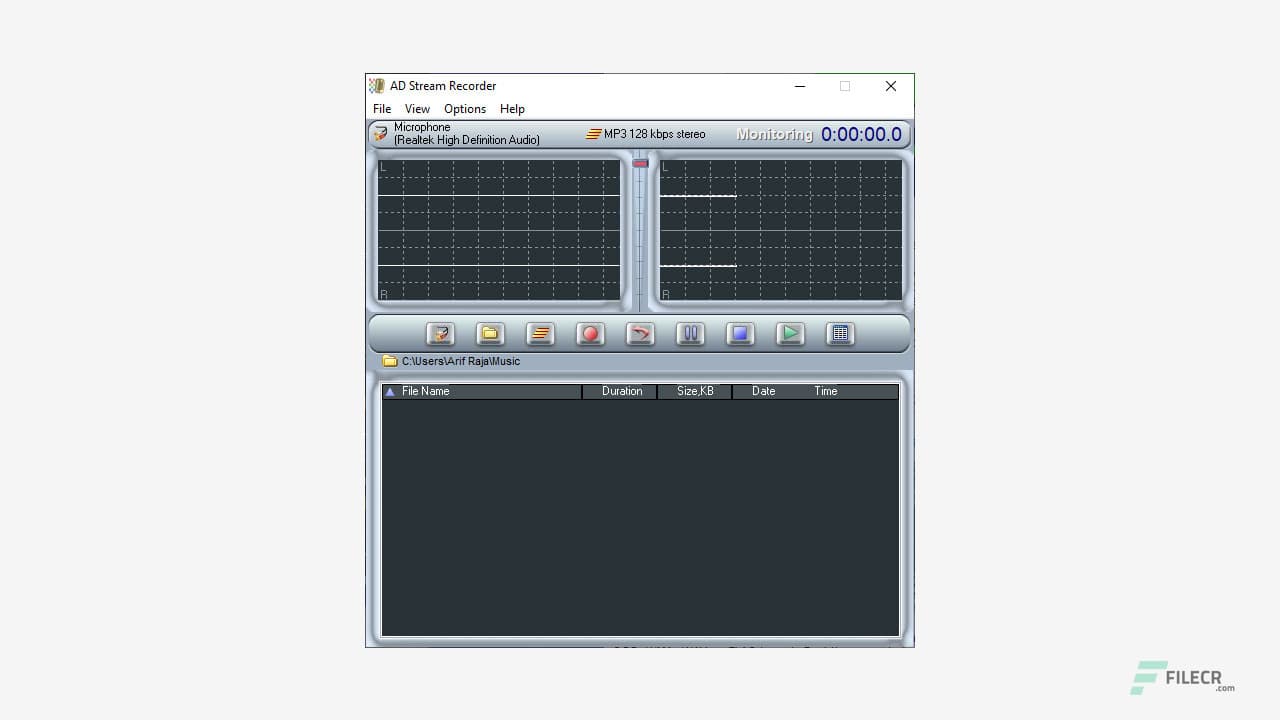This screenshot has height=720, width=1280.
Task: Click the Monitoring status label
Action: click(774, 133)
